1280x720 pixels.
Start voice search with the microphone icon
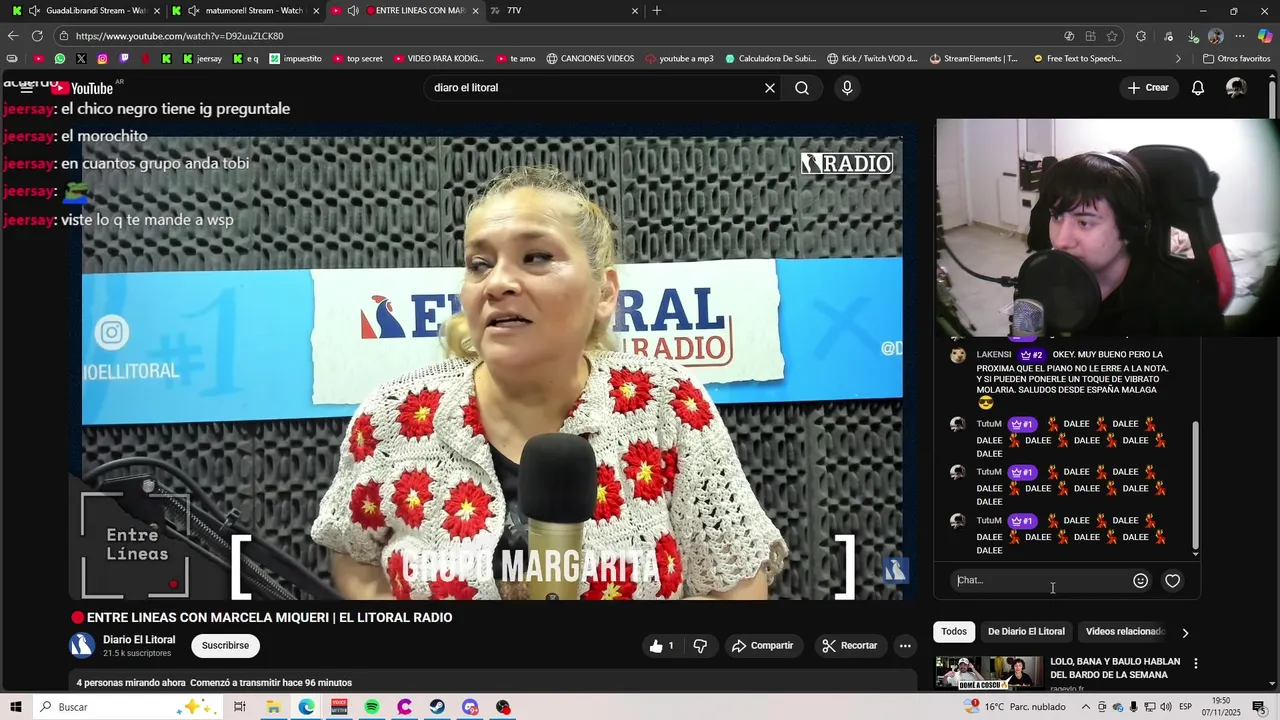(847, 88)
